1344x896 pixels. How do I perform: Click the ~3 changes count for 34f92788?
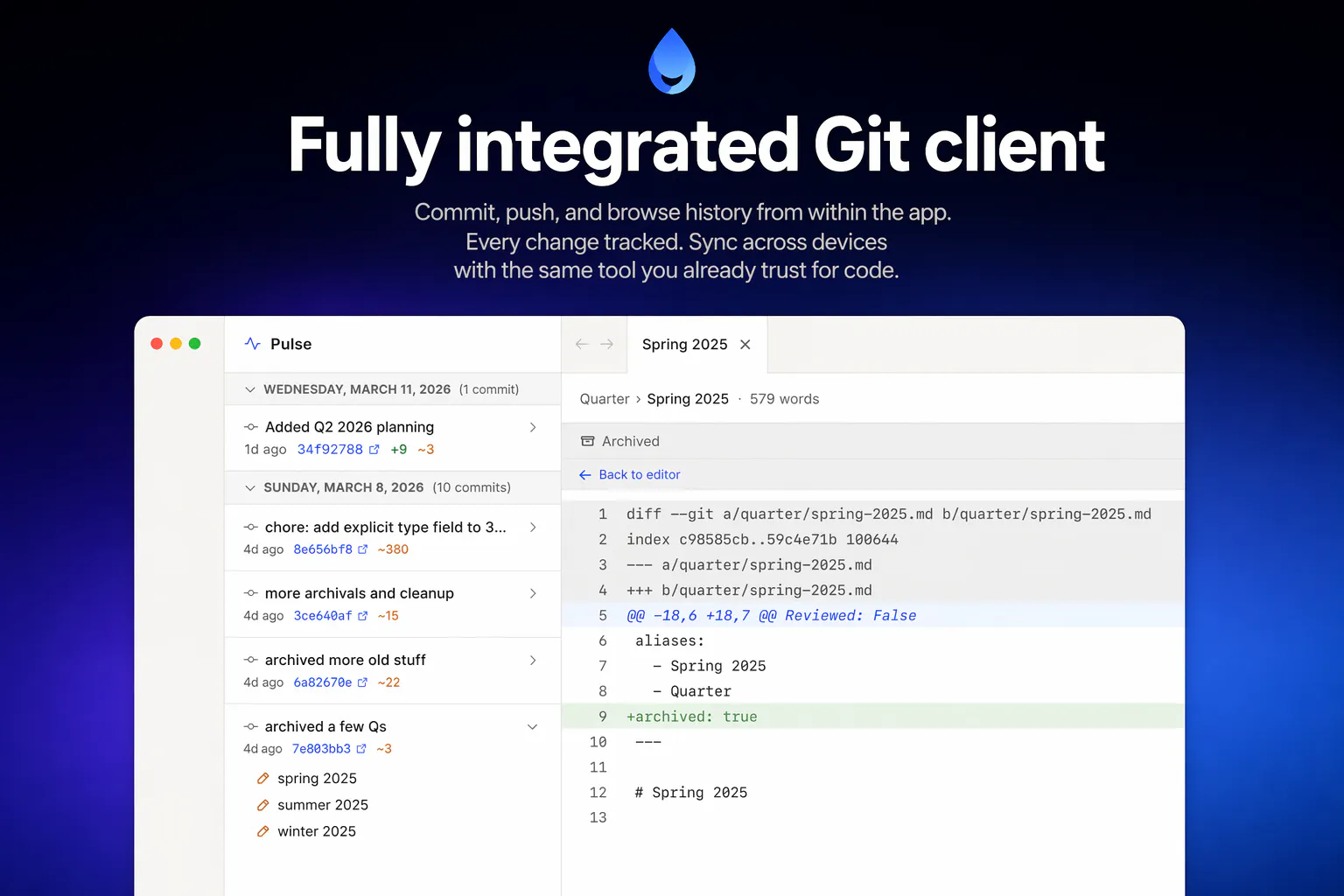click(x=426, y=450)
